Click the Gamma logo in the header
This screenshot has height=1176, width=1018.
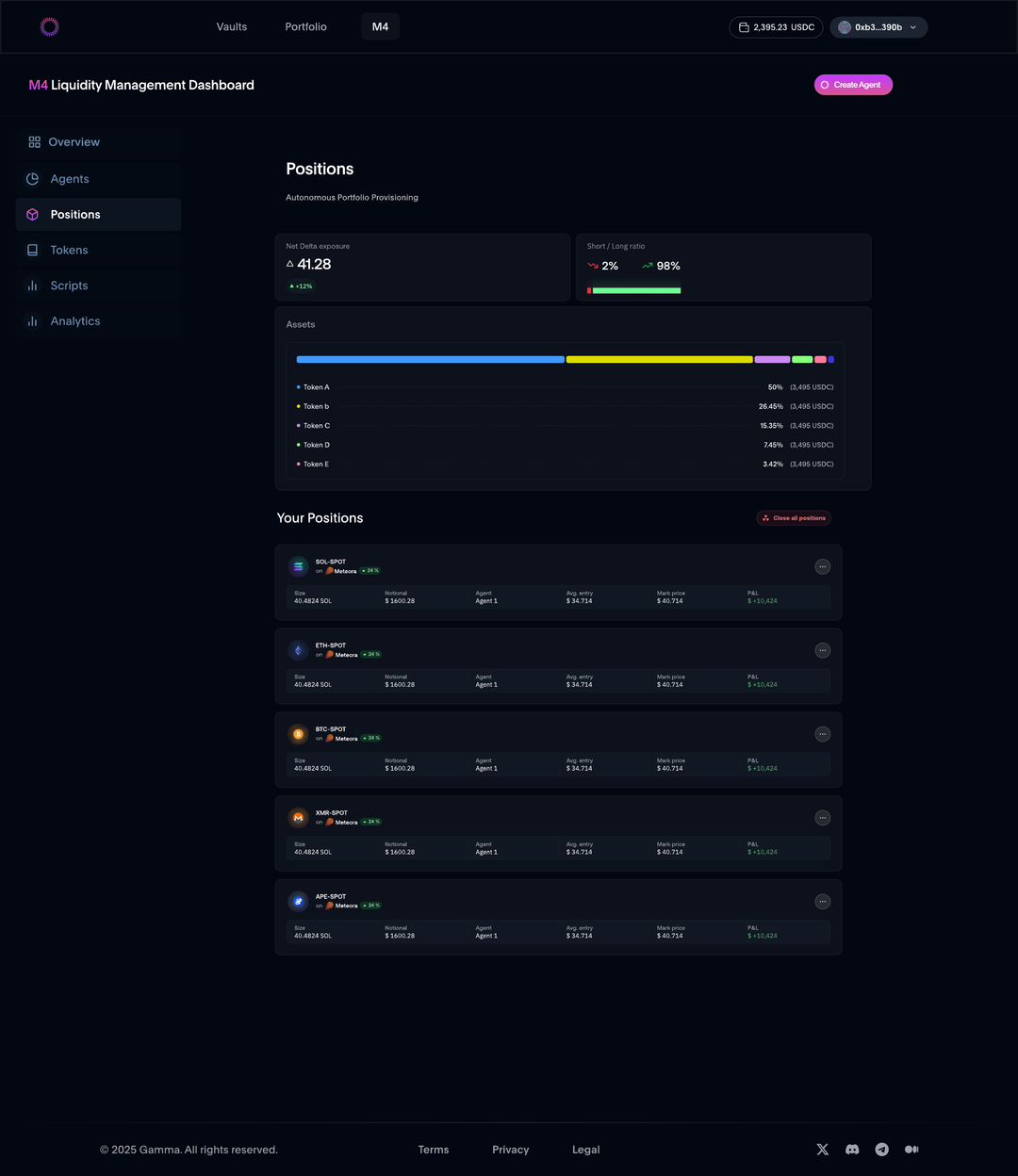(x=50, y=26)
